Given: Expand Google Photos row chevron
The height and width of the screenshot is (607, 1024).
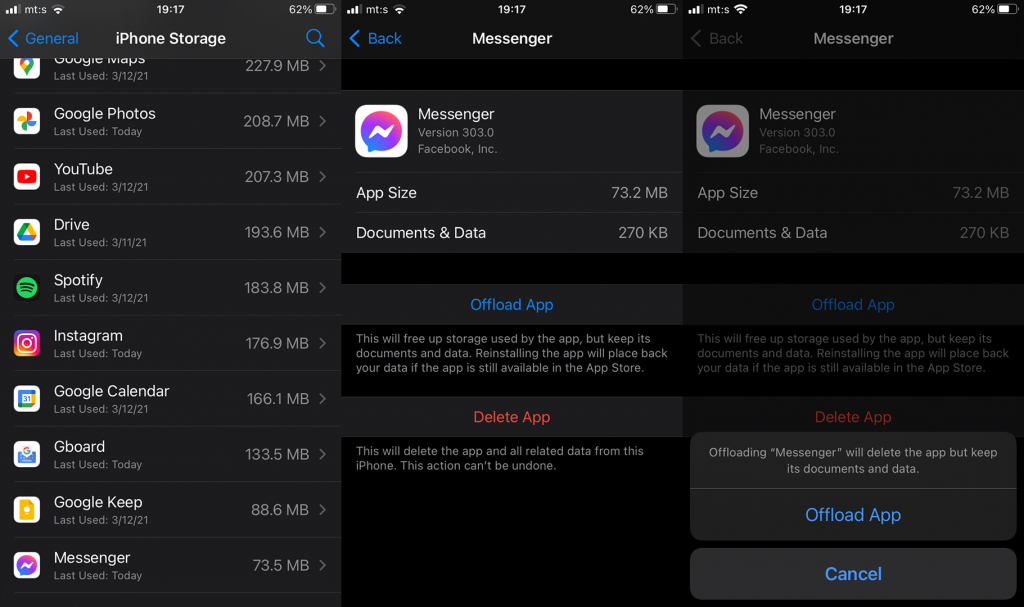Looking at the screenshot, I should point(323,122).
